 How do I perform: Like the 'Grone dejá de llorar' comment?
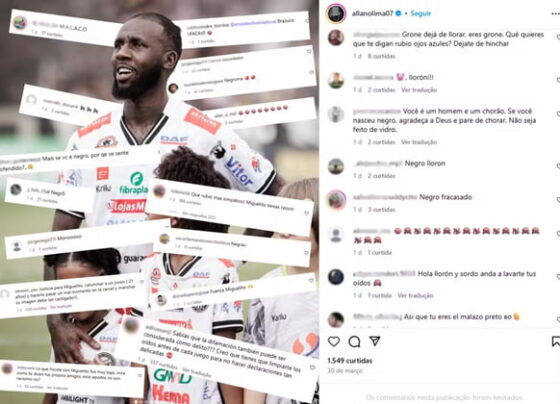[558, 37]
